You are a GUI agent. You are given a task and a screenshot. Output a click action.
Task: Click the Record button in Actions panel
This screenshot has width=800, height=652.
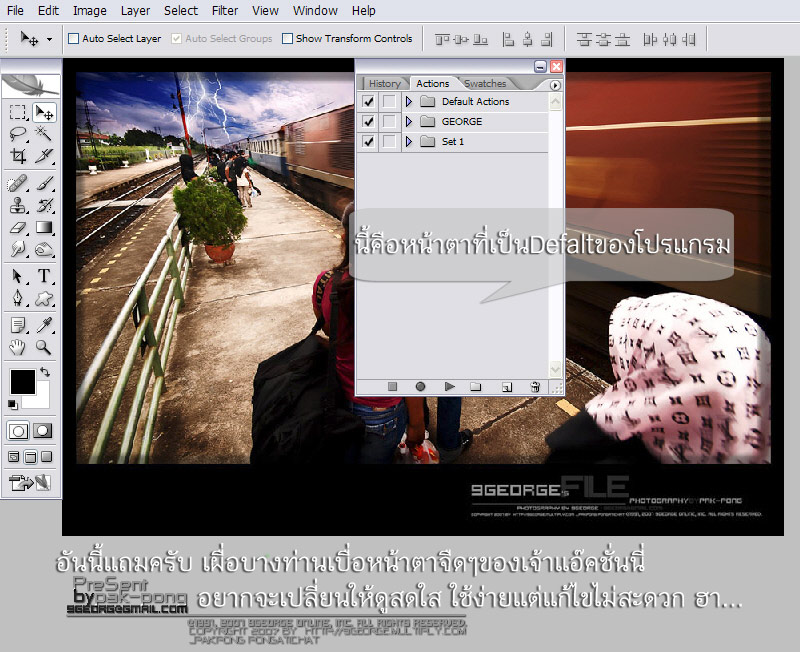[420, 387]
